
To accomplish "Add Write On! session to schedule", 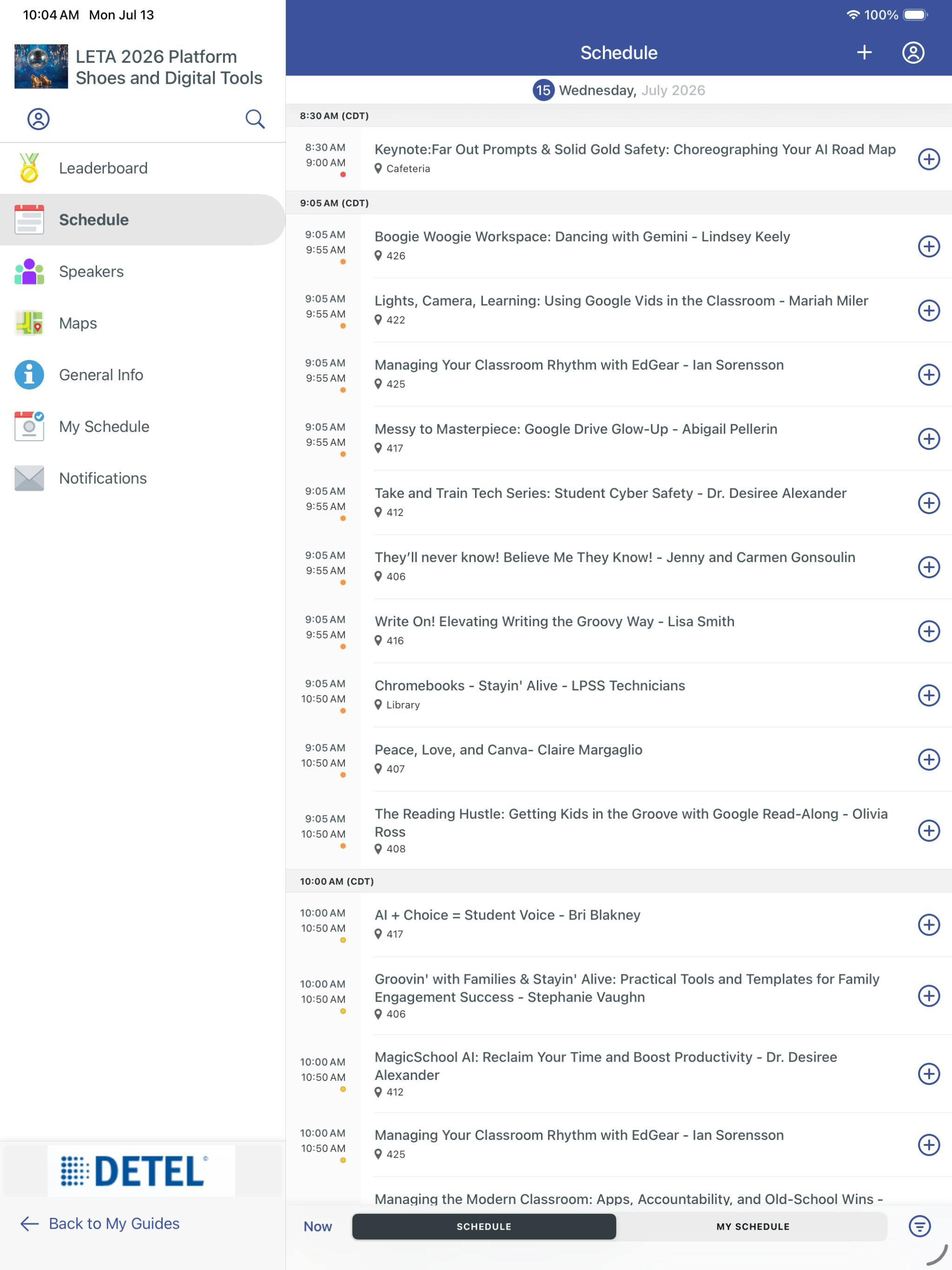I will click(x=928, y=631).
